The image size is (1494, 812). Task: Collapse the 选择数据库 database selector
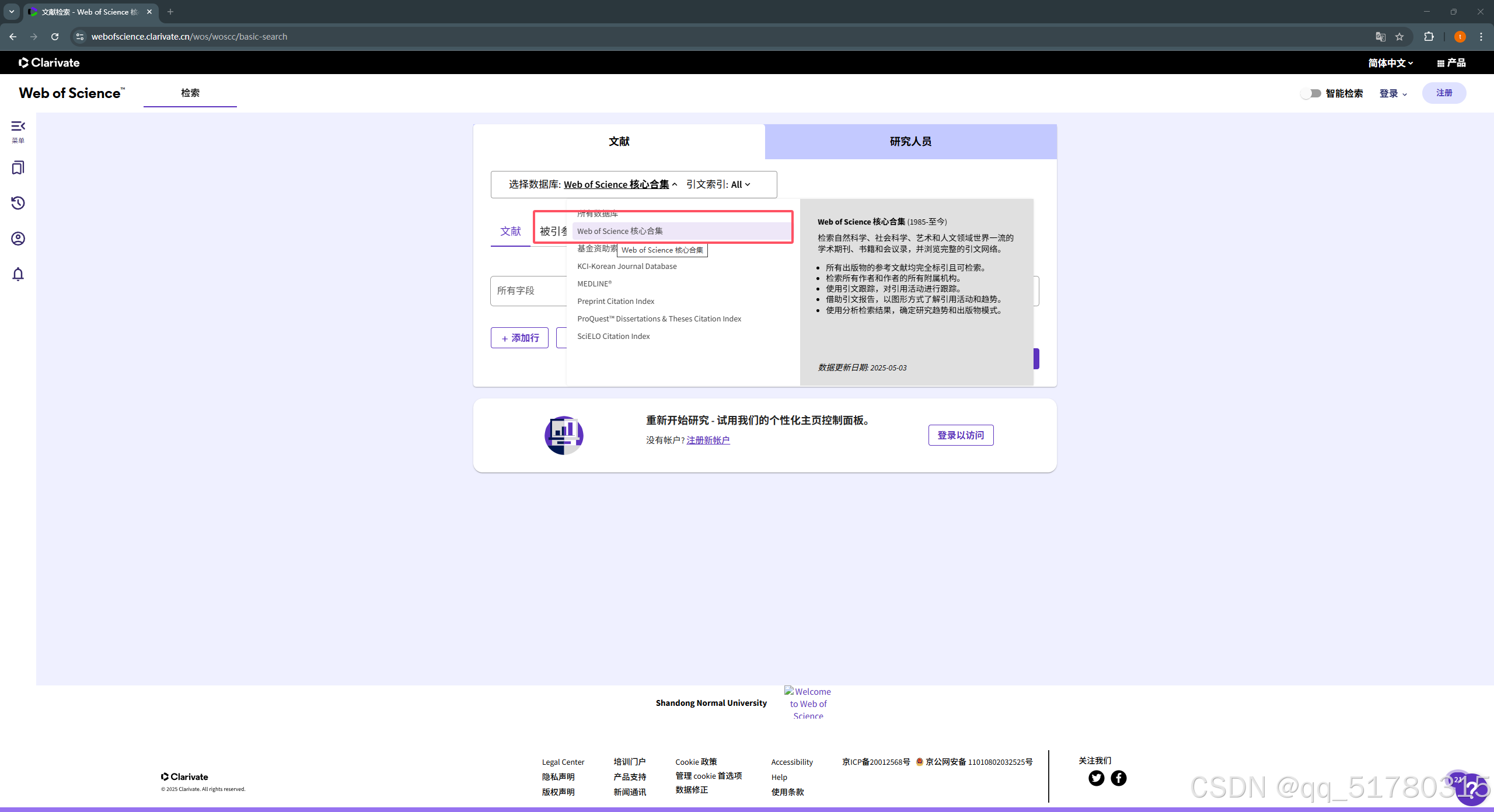click(x=620, y=184)
